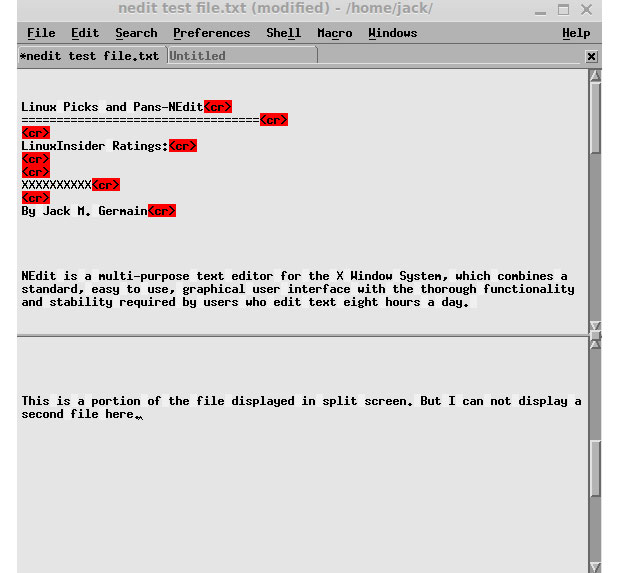Viewport: 620px width, 573px height.
Task: Click the 'and stability required by users' line
Action: click(x=245, y=302)
